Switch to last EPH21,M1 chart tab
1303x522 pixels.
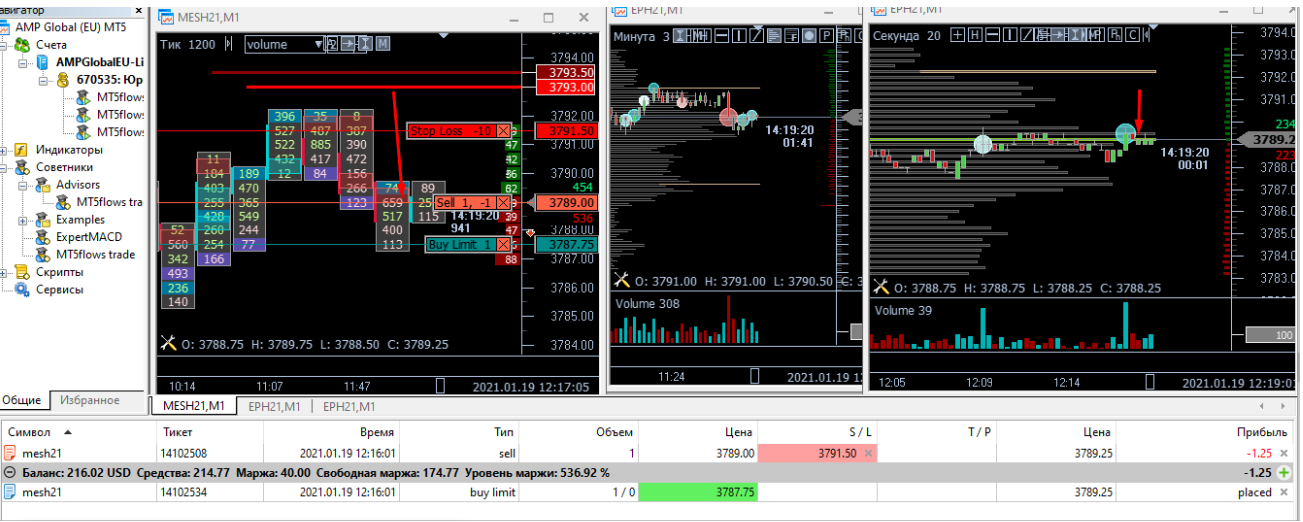pos(348,406)
